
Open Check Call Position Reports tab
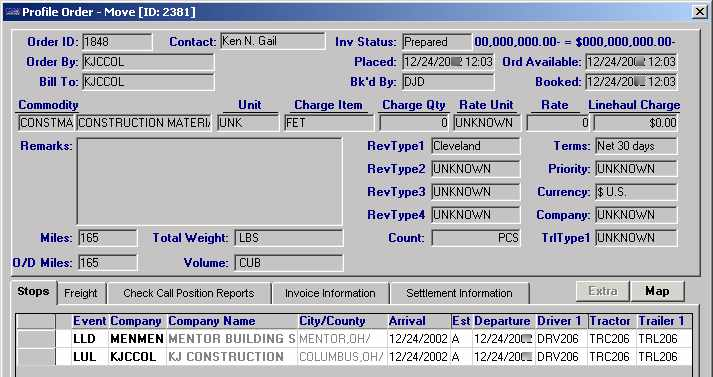pos(189,293)
